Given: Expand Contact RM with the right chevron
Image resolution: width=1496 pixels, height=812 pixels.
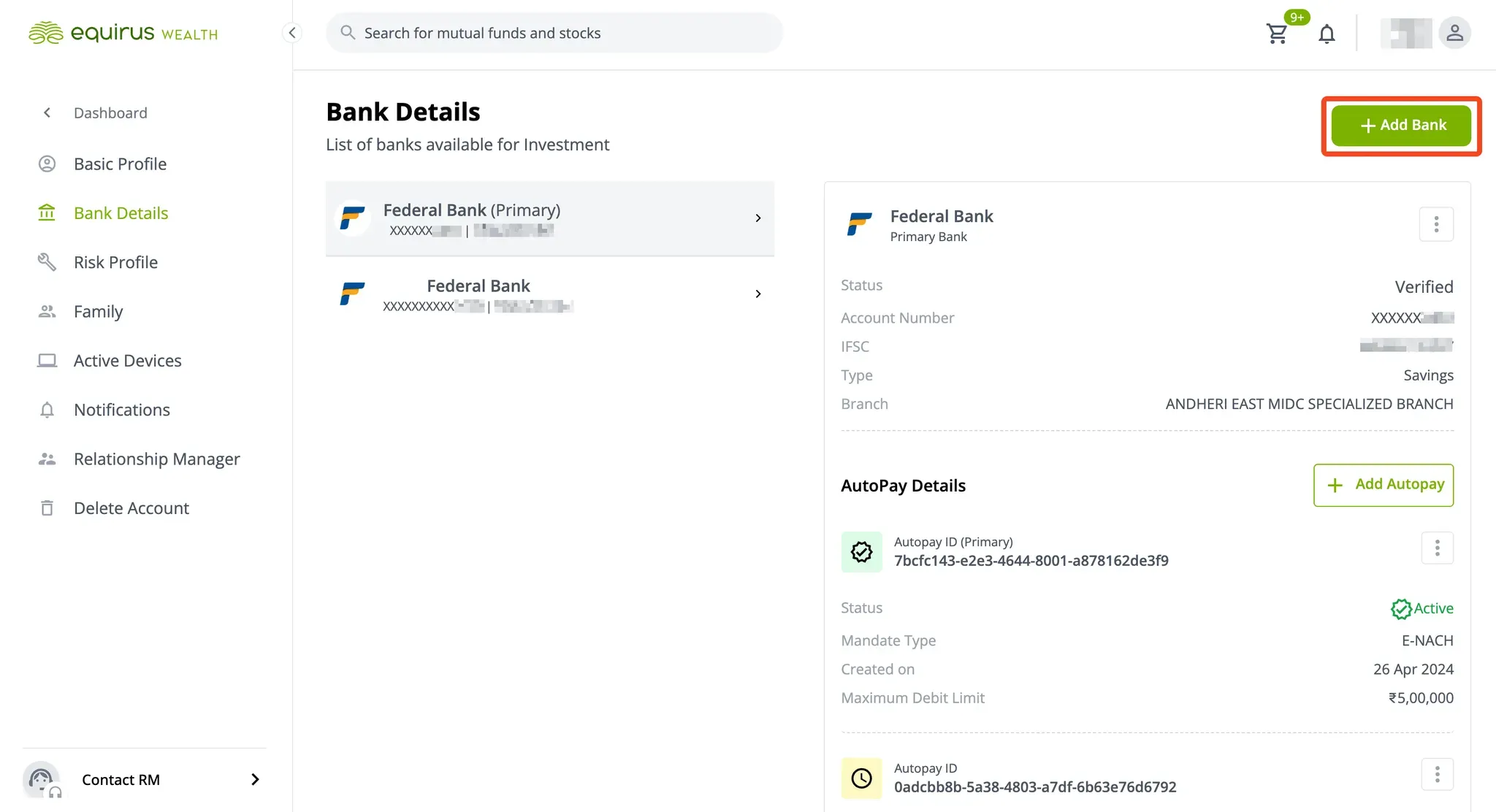Looking at the screenshot, I should pyautogui.click(x=255, y=779).
